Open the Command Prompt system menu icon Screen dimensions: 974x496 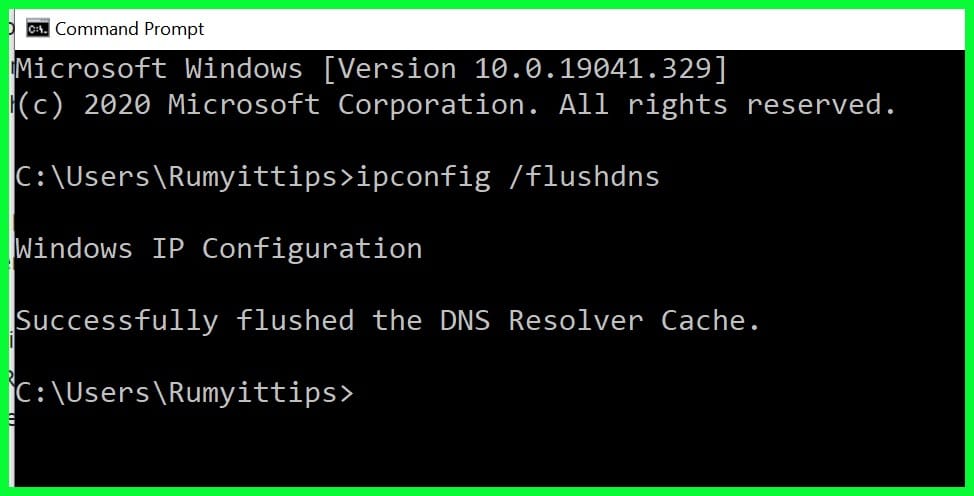coord(37,29)
